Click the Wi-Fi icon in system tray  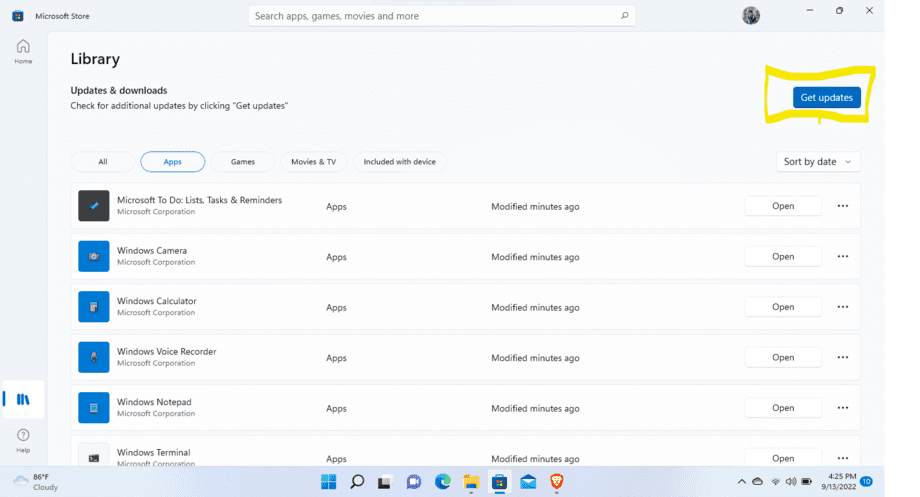[x=775, y=482]
